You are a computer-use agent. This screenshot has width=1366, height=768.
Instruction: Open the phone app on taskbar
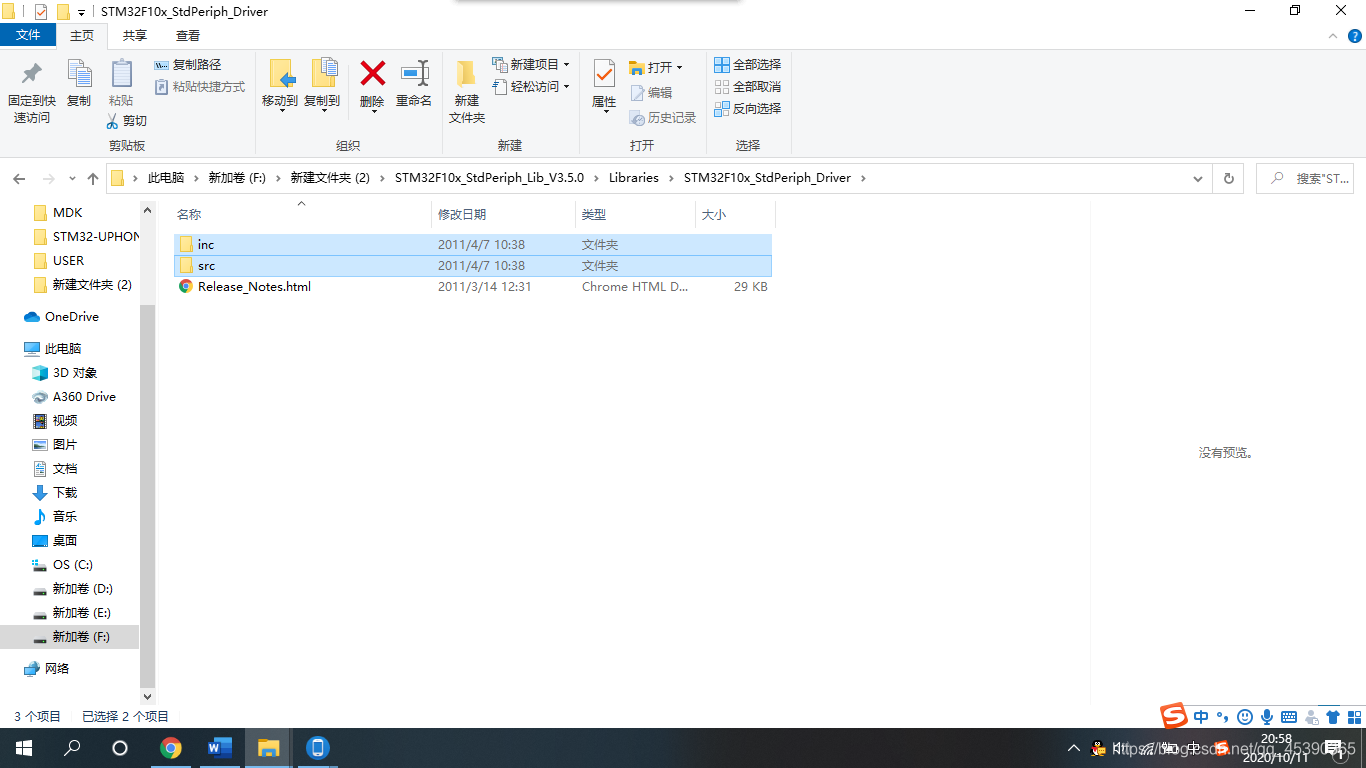coord(318,748)
